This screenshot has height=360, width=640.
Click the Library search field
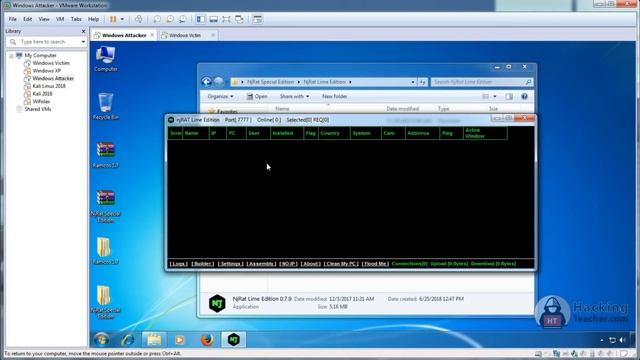tap(45, 42)
